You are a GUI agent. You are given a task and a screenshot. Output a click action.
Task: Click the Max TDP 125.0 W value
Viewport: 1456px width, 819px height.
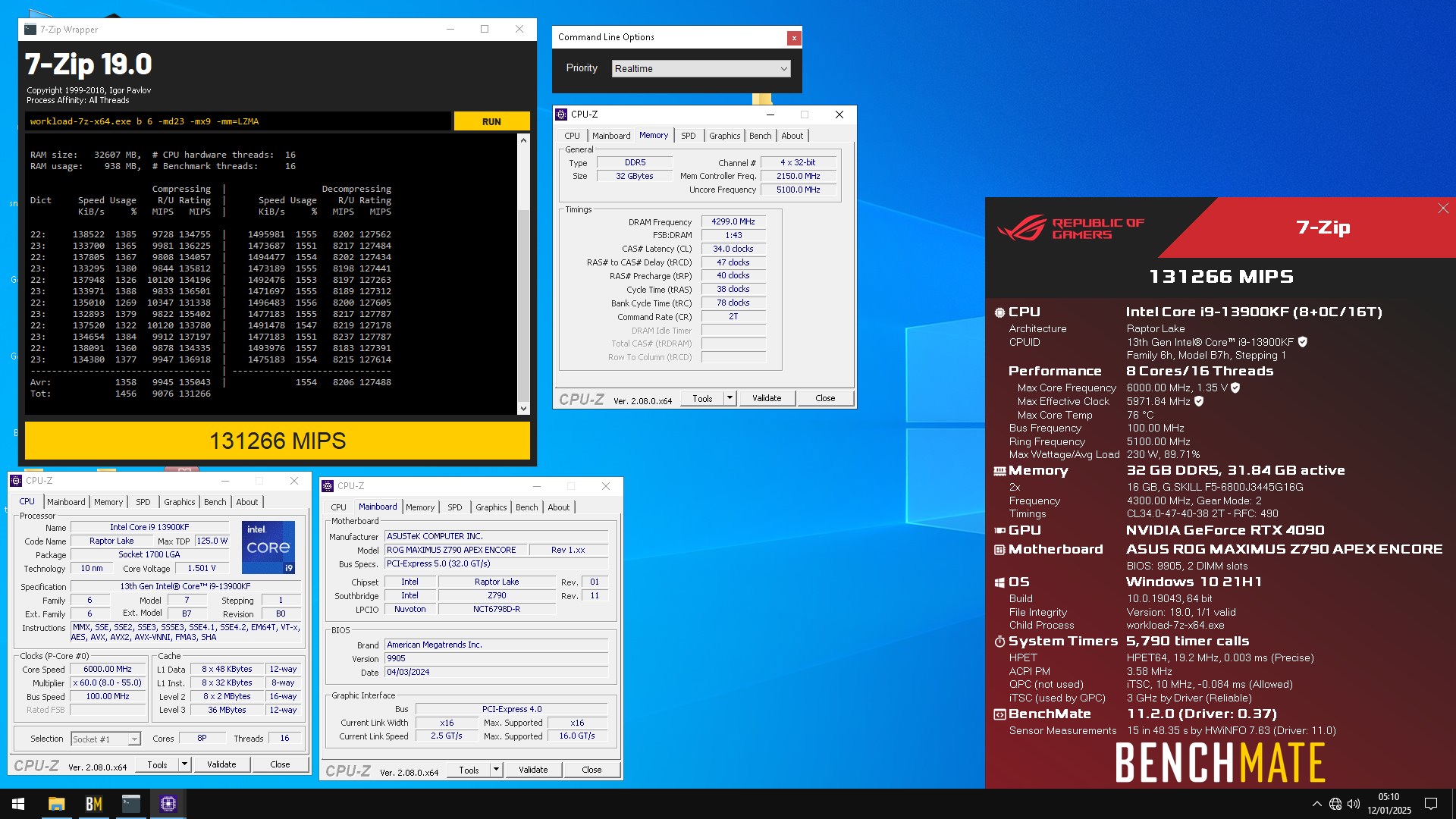(212, 541)
